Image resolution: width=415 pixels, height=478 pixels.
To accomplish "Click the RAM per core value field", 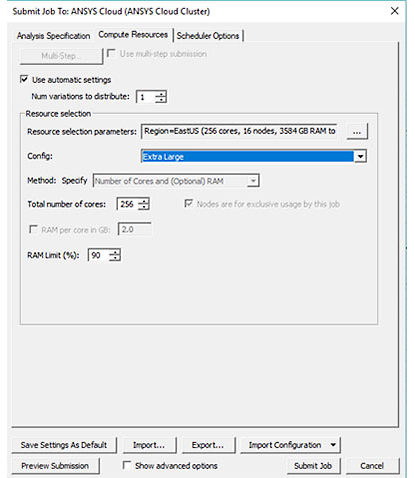I will [135, 229].
